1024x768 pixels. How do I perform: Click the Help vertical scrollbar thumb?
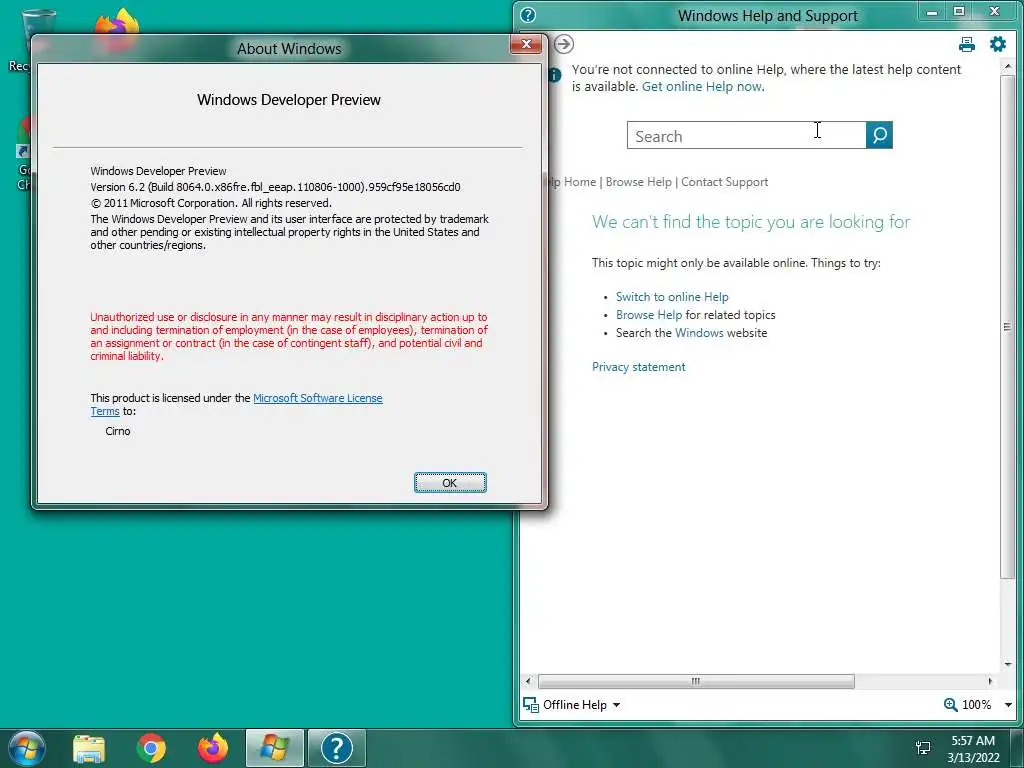(x=1006, y=327)
